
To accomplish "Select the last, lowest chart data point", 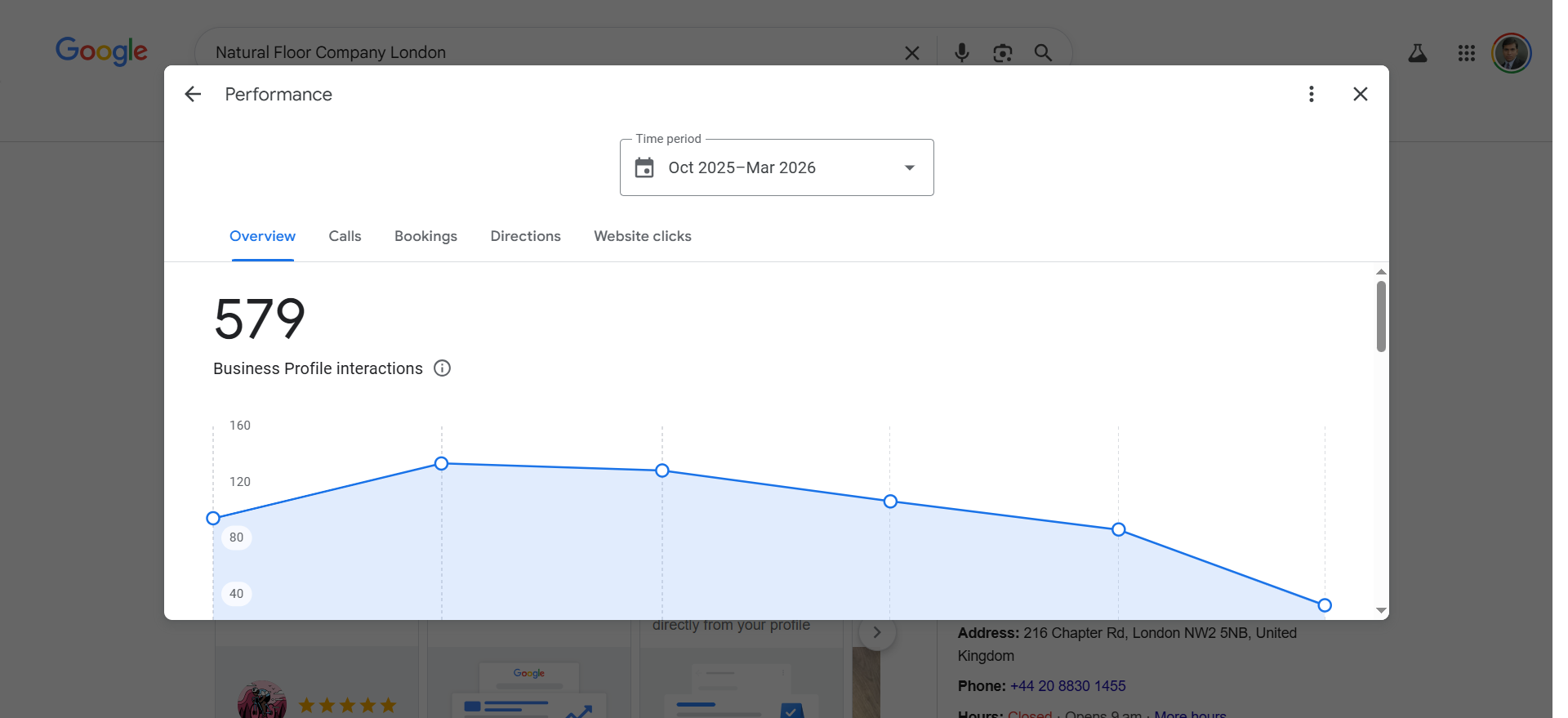I will tap(1325, 605).
